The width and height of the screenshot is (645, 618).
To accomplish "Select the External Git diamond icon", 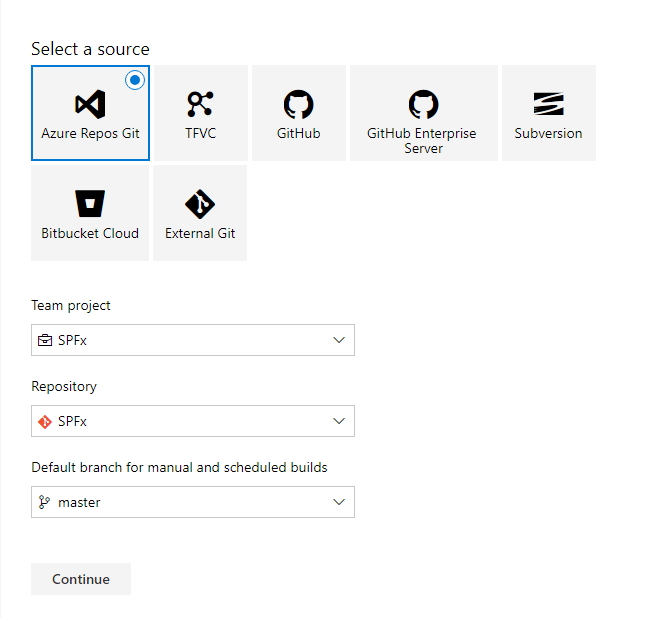I will (x=200, y=204).
